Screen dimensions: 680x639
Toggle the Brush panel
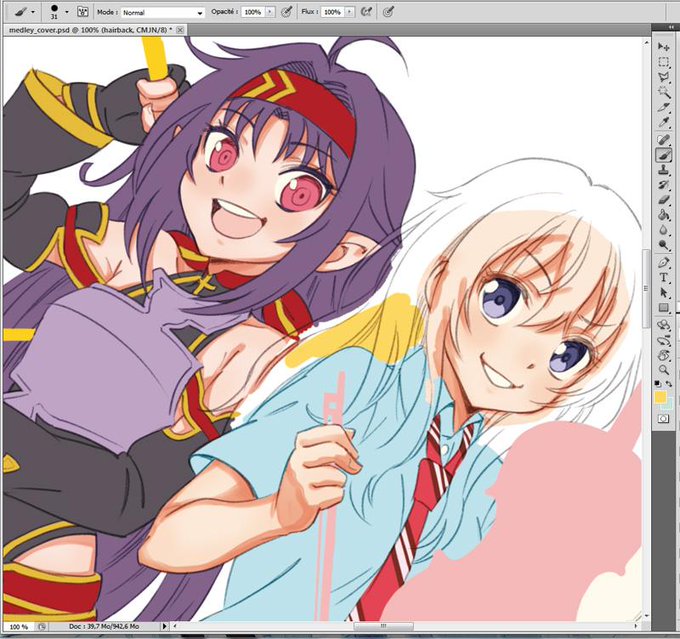click(x=82, y=12)
